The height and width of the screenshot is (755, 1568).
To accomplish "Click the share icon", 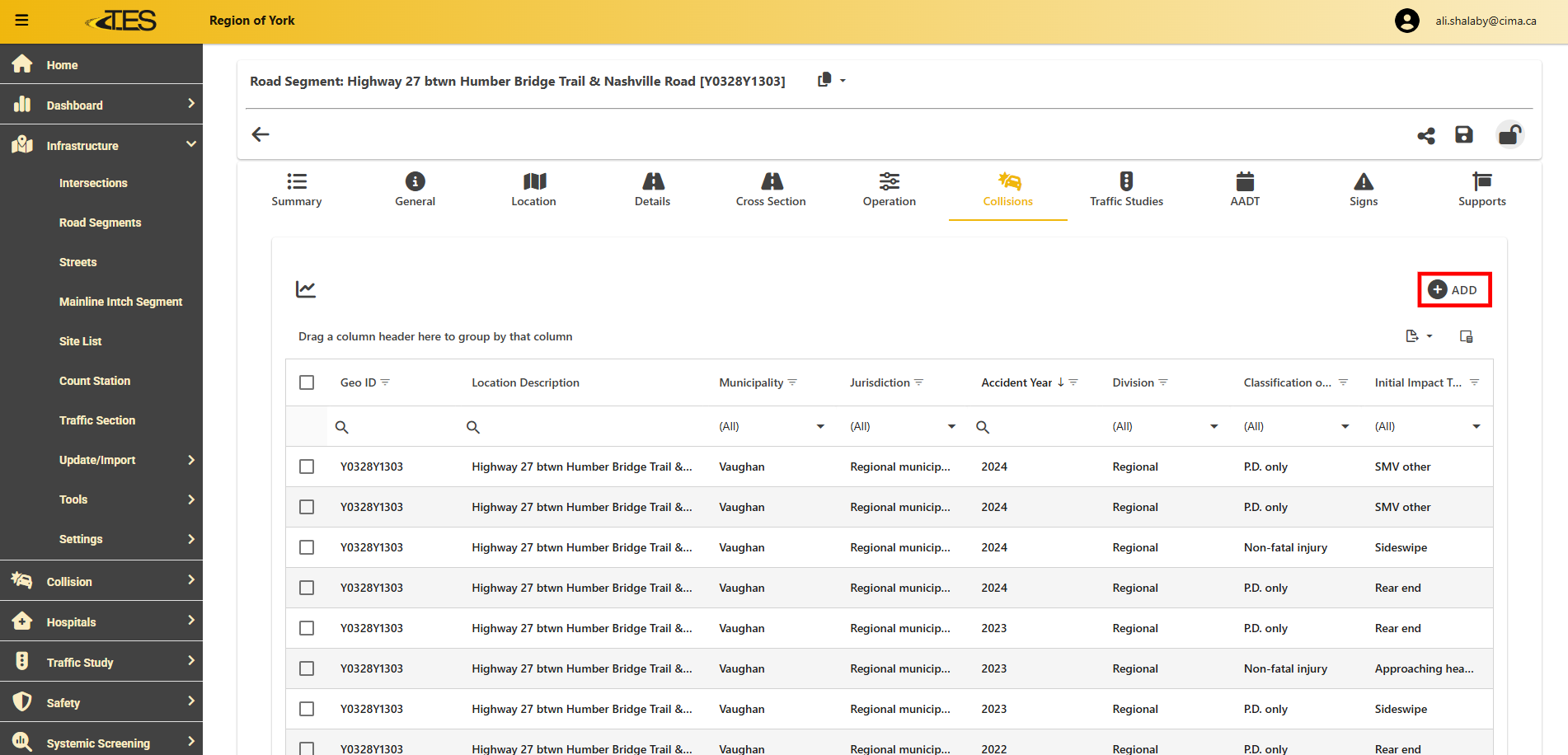I will pyautogui.click(x=1426, y=135).
